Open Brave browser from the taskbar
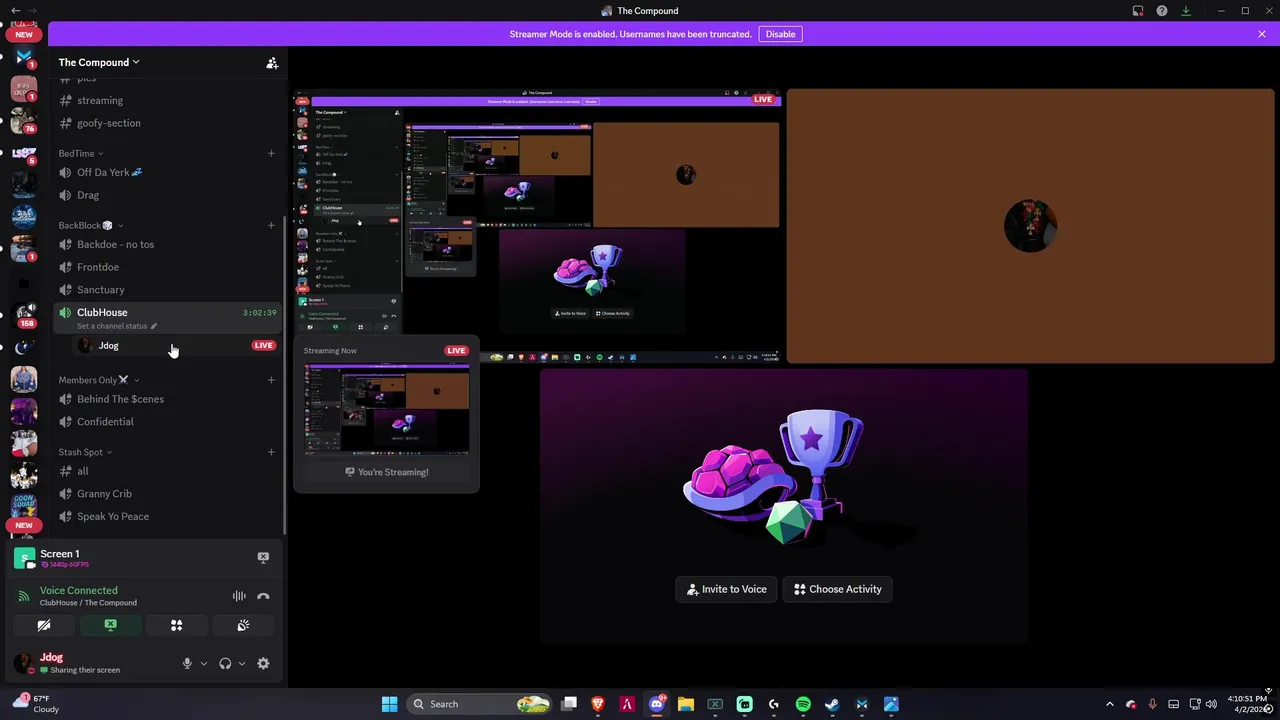1280x720 pixels. [598, 704]
